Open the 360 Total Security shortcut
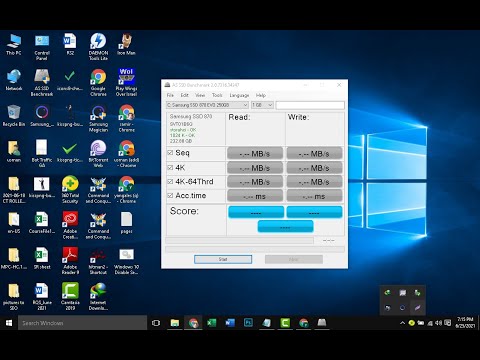The height and width of the screenshot is (360, 480). pos(70,189)
